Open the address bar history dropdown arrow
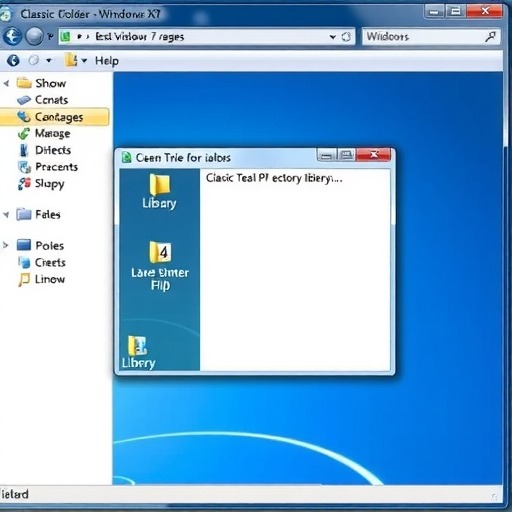The width and height of the screenshot is (512, 512). [x=333, y=37]
